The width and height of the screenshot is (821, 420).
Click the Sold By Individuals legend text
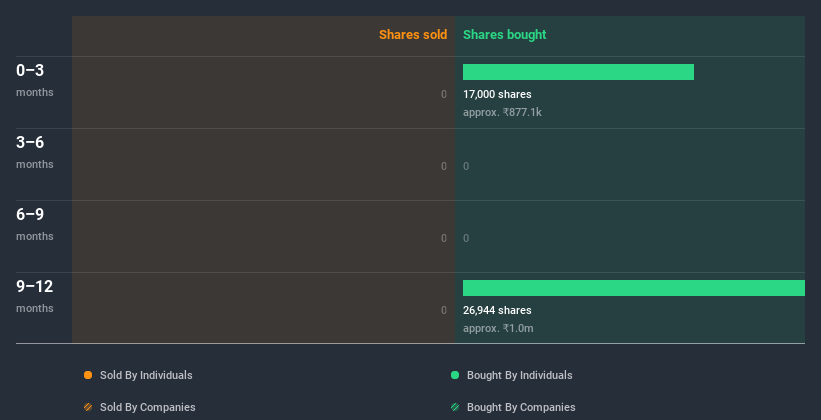146,375
